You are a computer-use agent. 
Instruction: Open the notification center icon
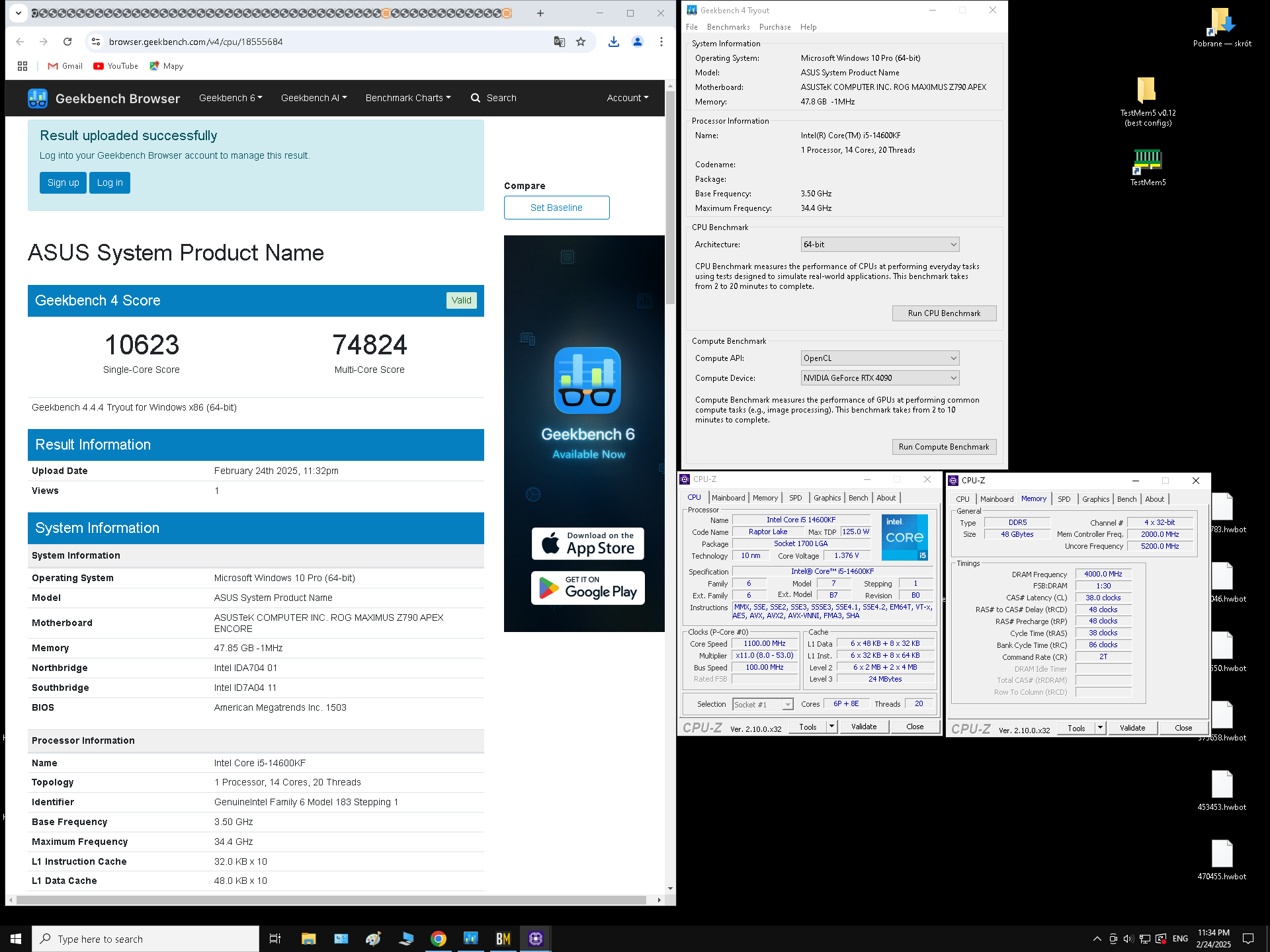click(1248, 939)
